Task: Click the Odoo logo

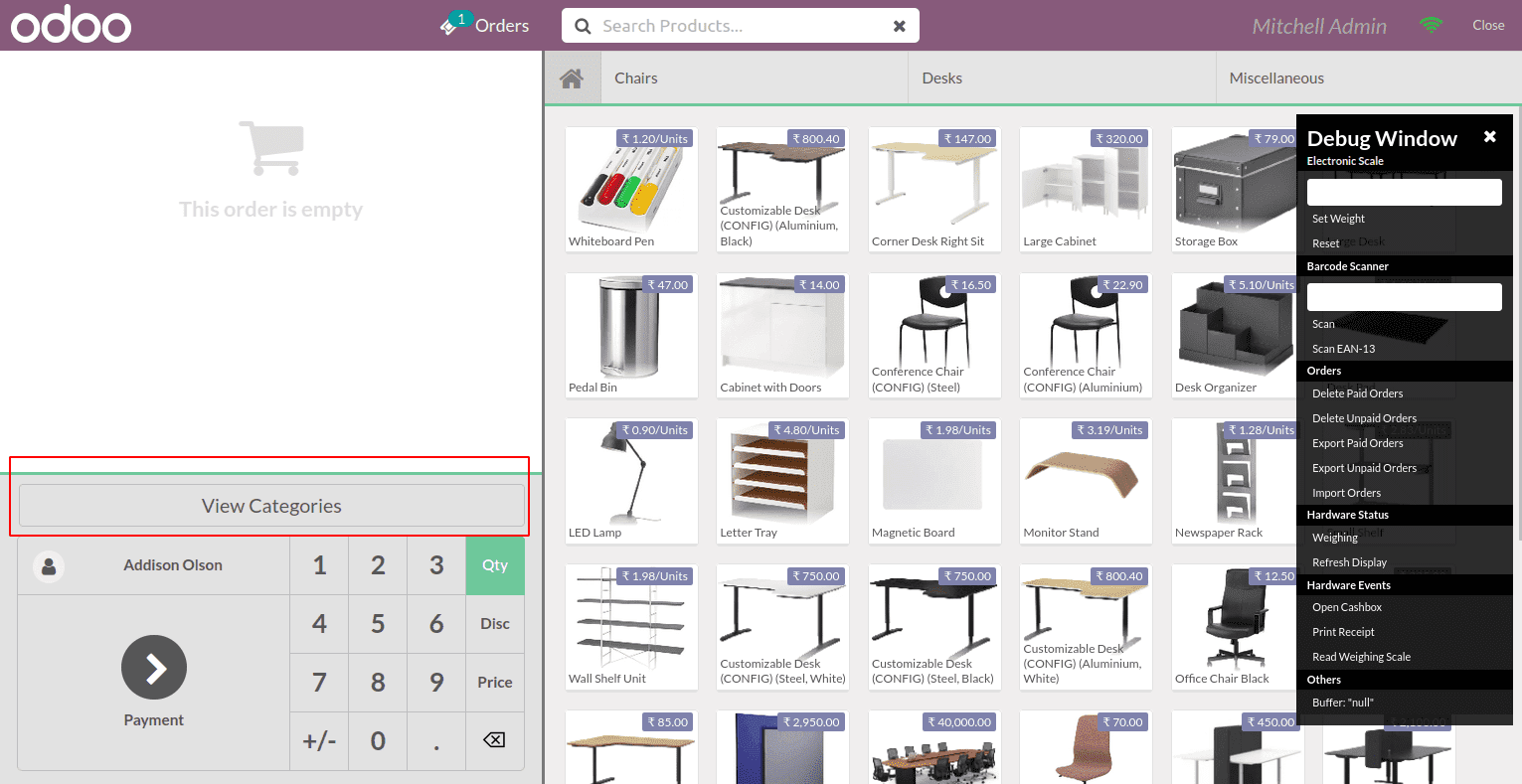Action: tap(71, 26)
